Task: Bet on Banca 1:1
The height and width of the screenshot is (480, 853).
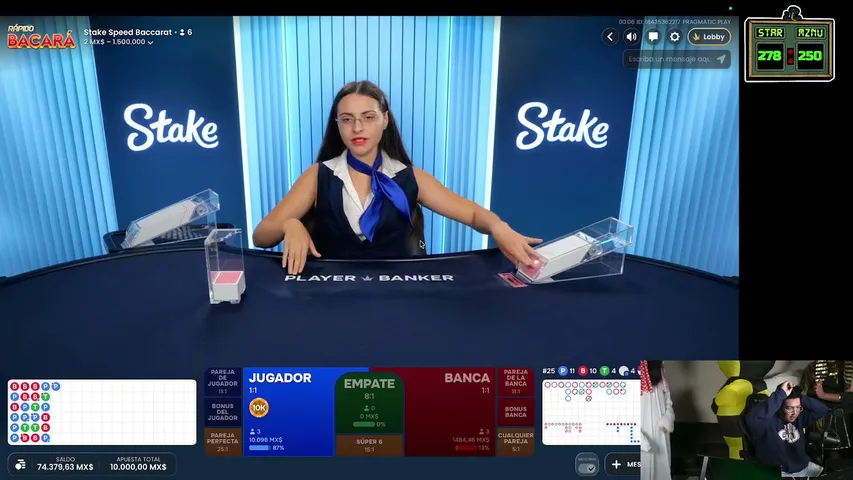Action: tap(449, 411)
